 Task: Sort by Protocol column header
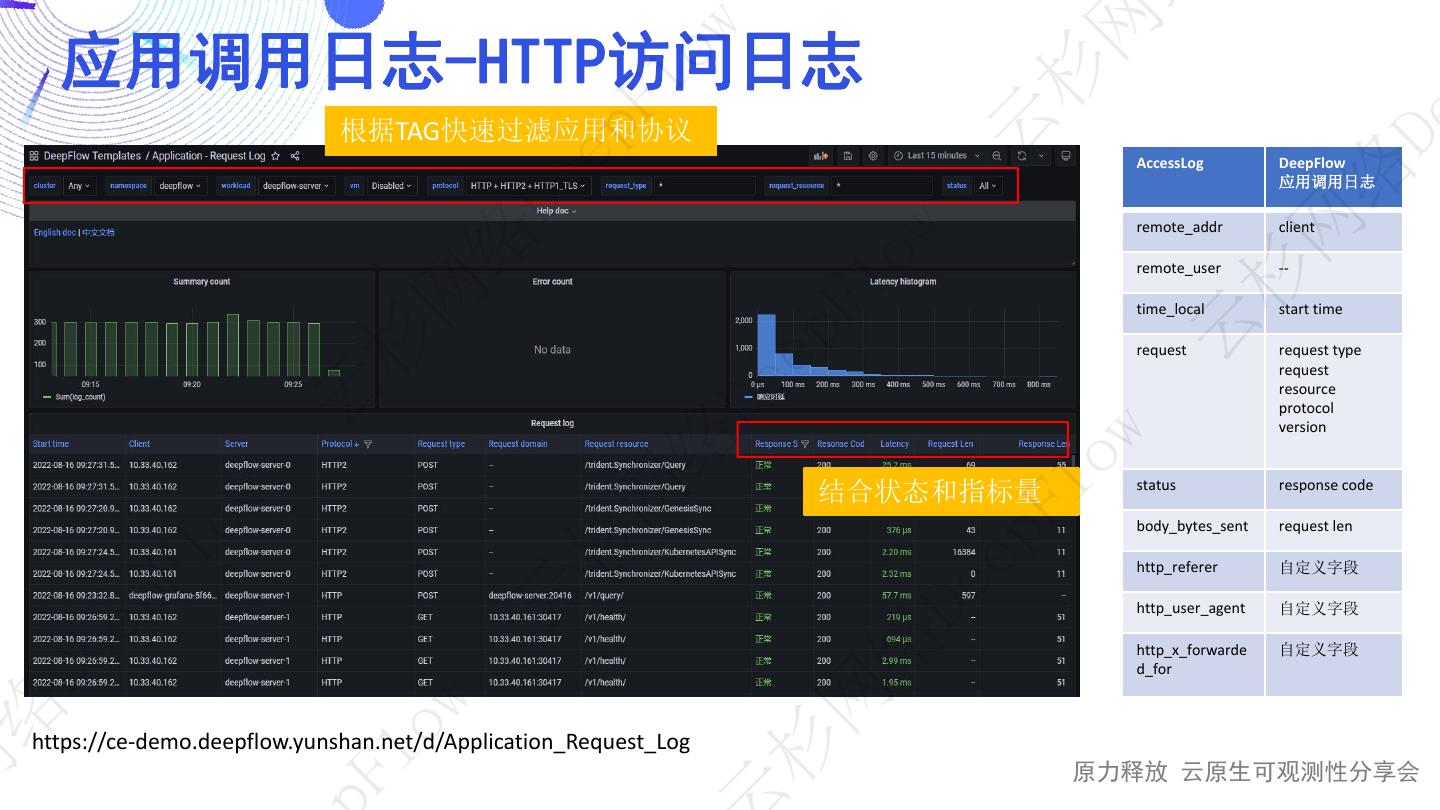click(x=337, y=444)
